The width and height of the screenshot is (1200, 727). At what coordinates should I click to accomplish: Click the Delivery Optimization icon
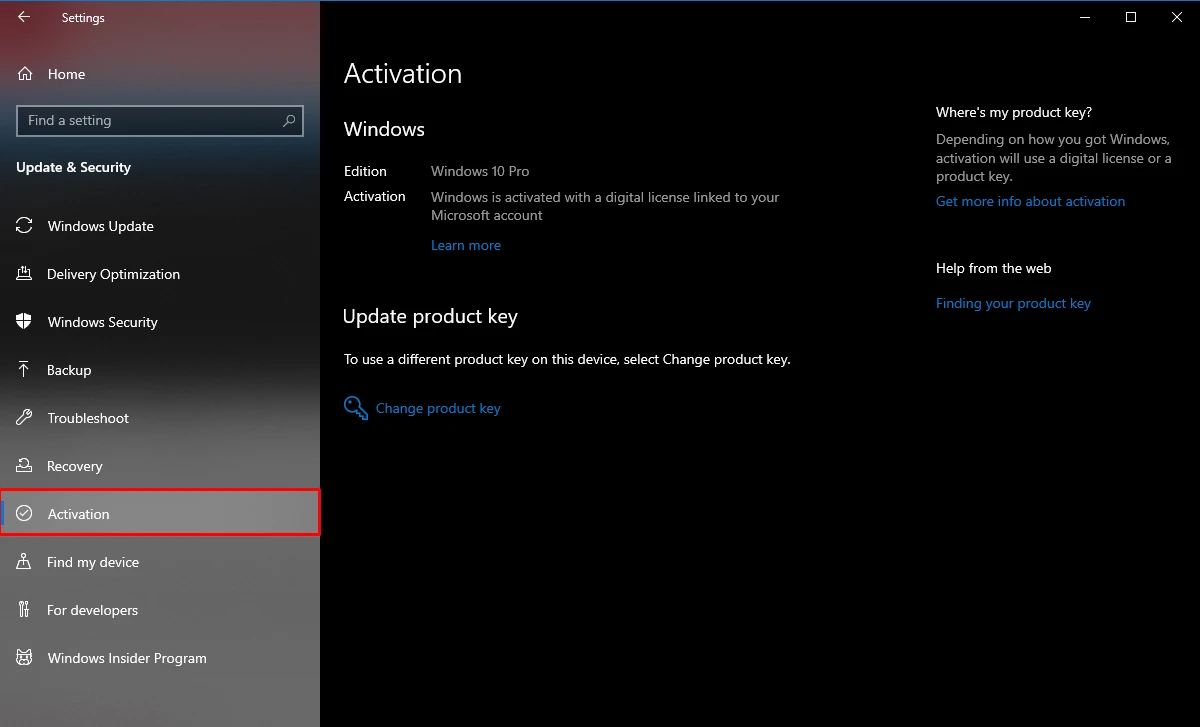(x=25, y=274)
